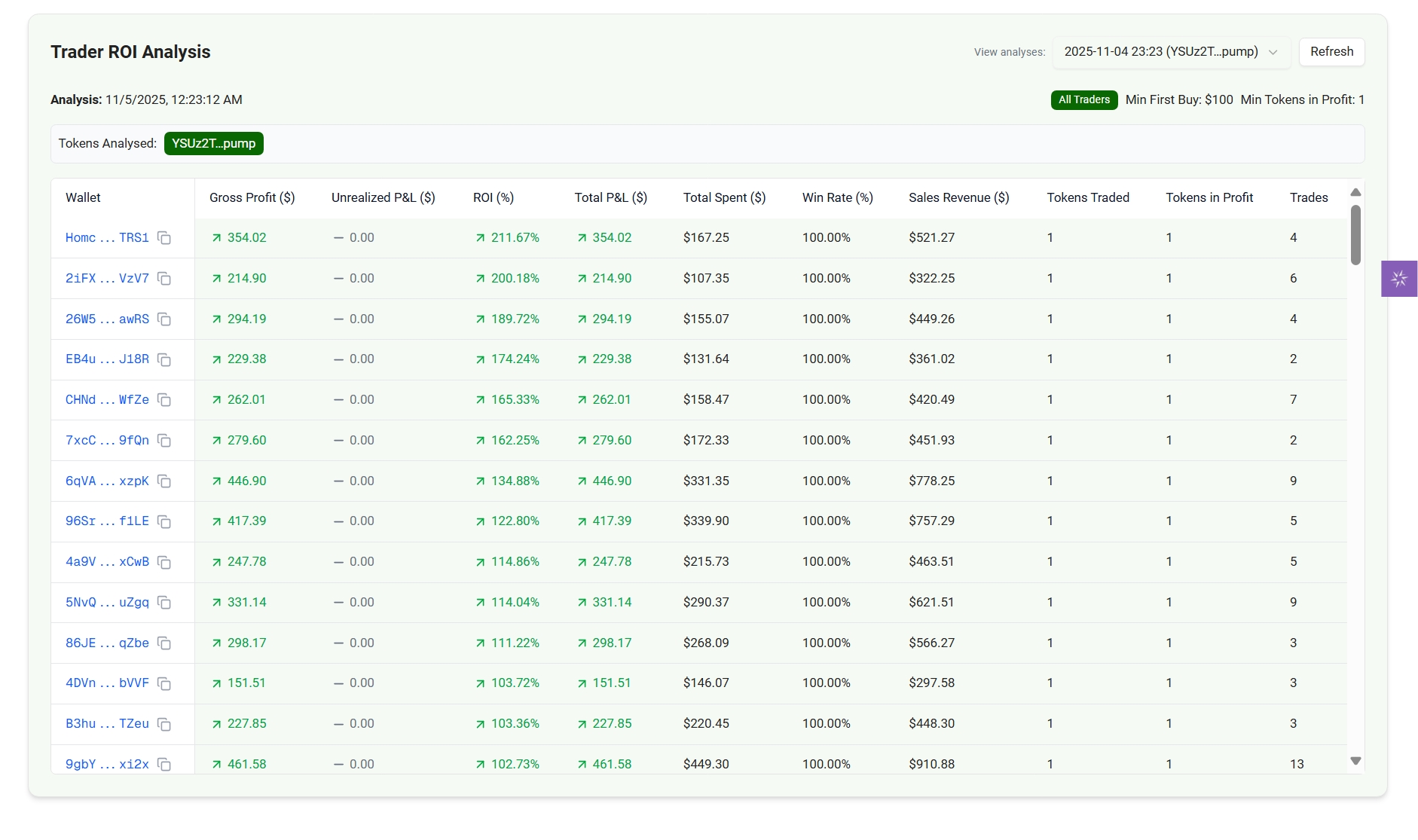Toggle the All Traders filter badge
Viewport: 1418px width, 840px height.
point(1083,99)
